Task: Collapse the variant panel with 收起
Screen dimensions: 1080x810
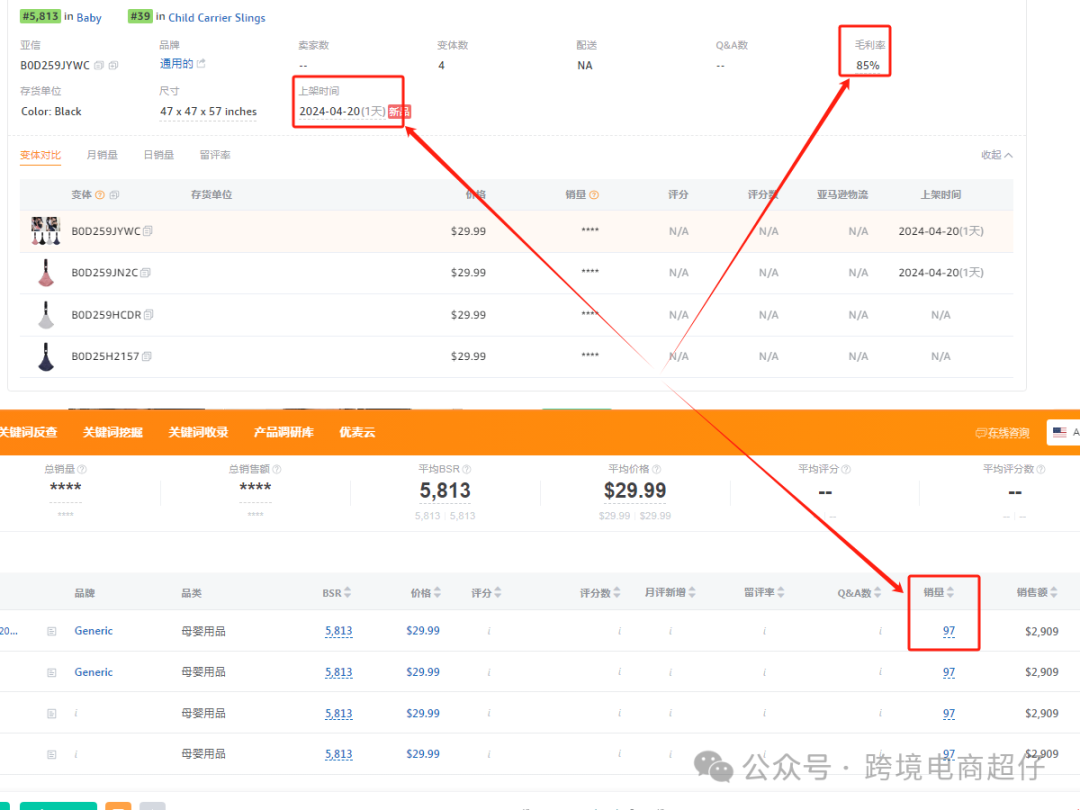Action: point(996,155)
